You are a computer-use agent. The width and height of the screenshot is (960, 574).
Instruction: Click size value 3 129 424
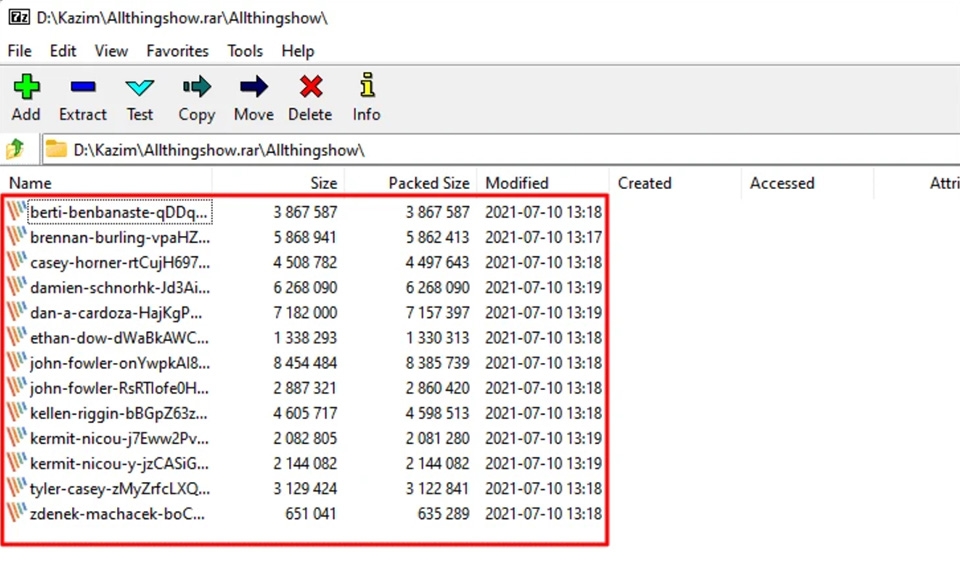click(x=305, y=488)
